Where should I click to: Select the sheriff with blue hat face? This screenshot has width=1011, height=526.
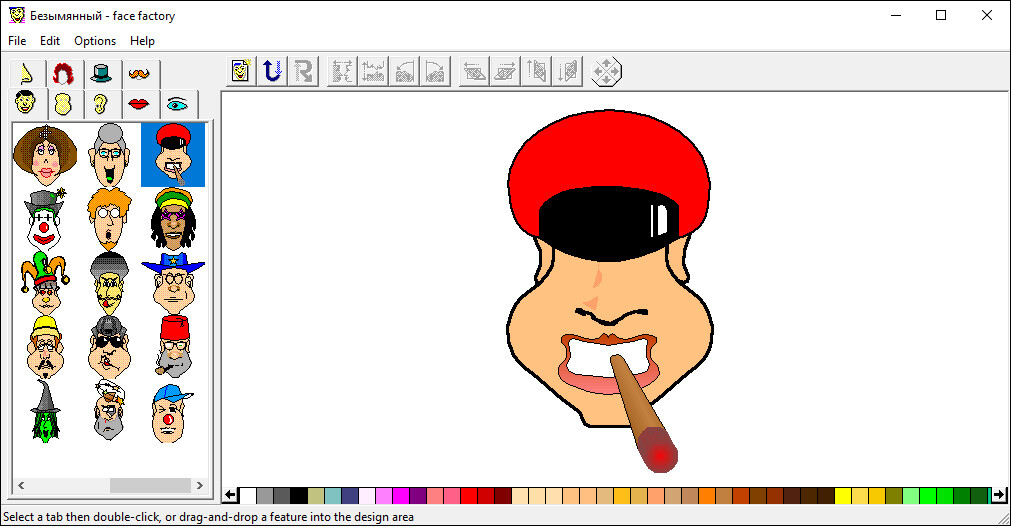(x=173, y=283)
